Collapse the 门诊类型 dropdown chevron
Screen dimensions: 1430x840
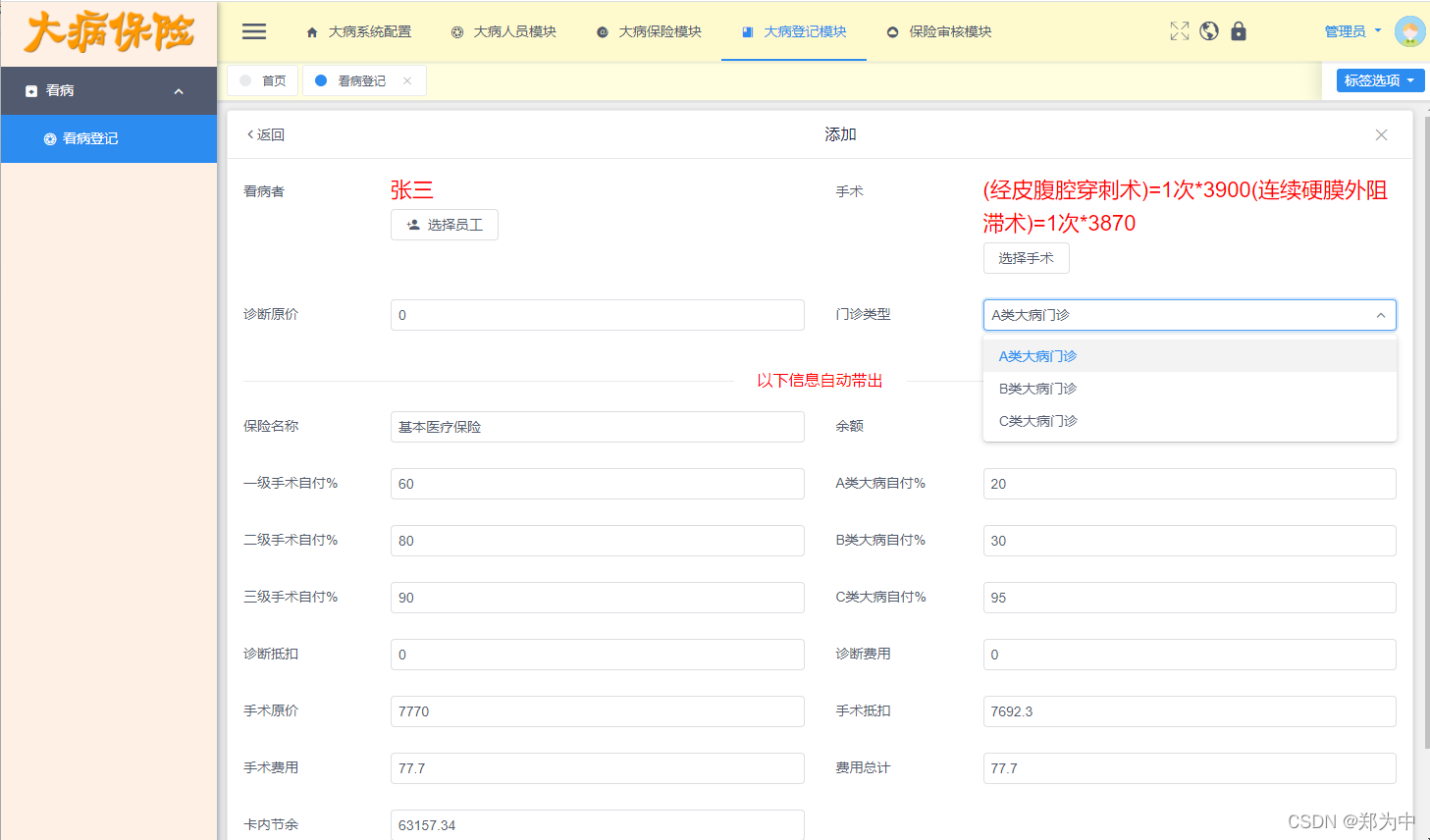(1381, 315)
